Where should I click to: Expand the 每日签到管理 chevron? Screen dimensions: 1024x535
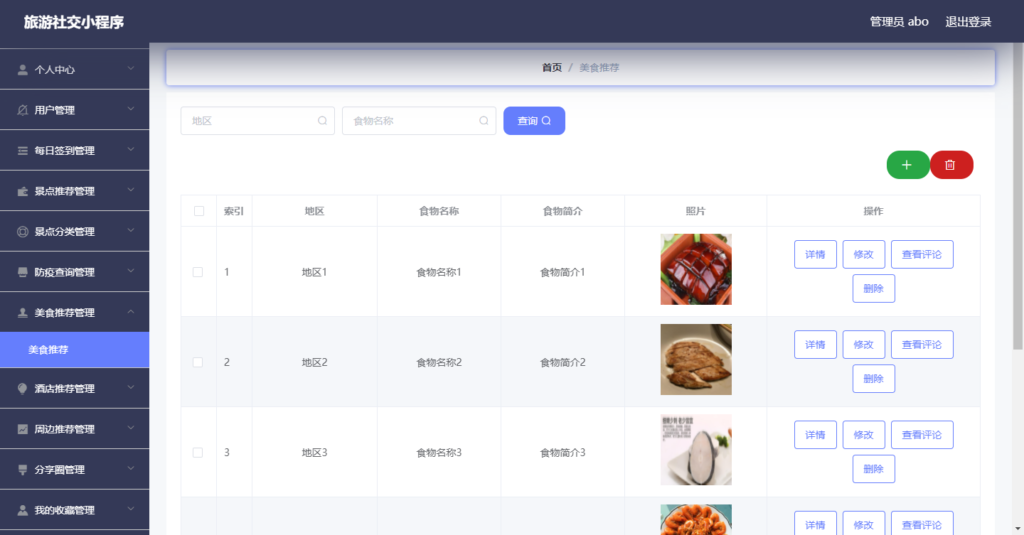pos(131,150)
